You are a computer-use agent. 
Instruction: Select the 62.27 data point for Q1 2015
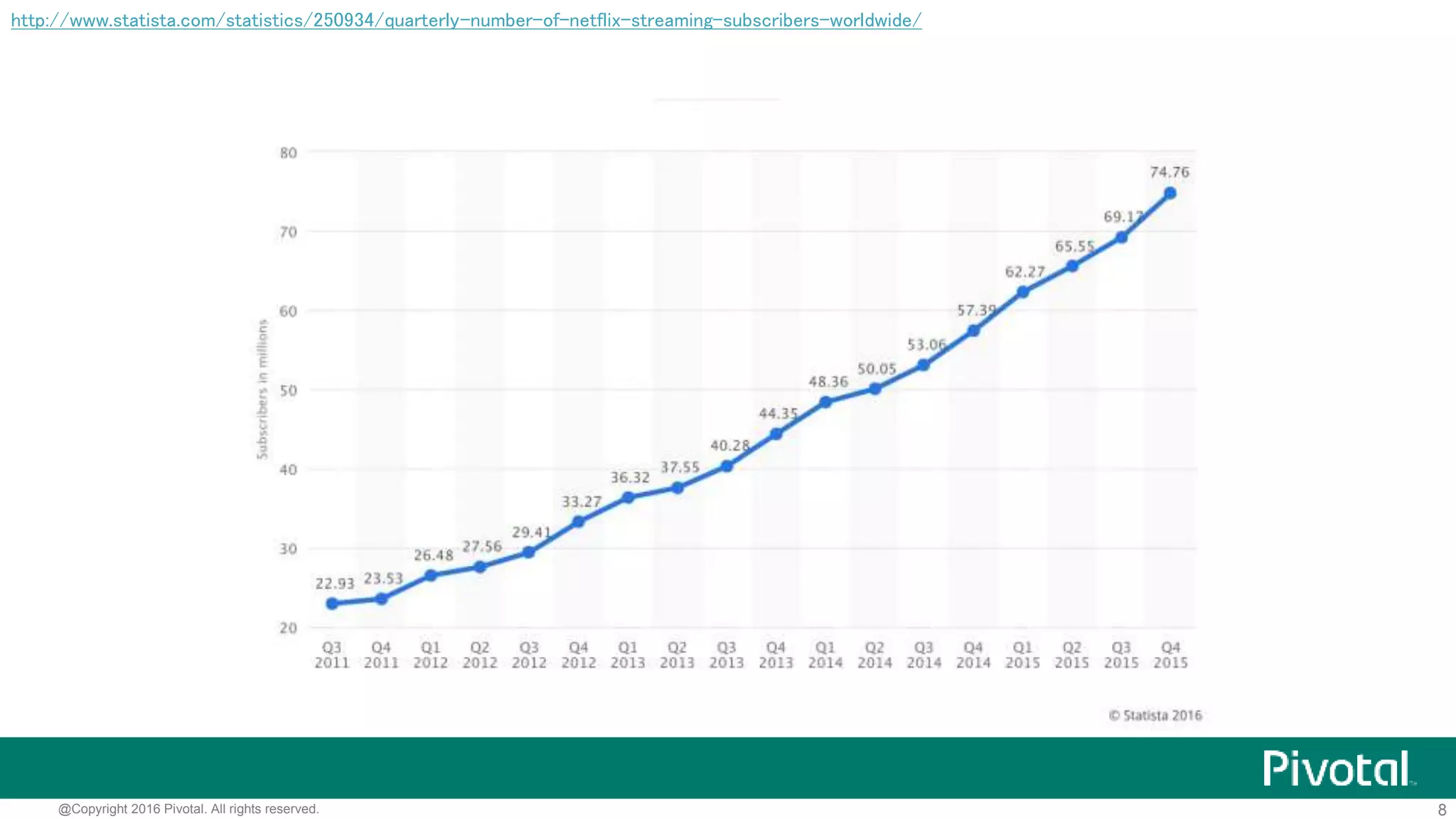pyautogui.click(x=1023, y=292)
